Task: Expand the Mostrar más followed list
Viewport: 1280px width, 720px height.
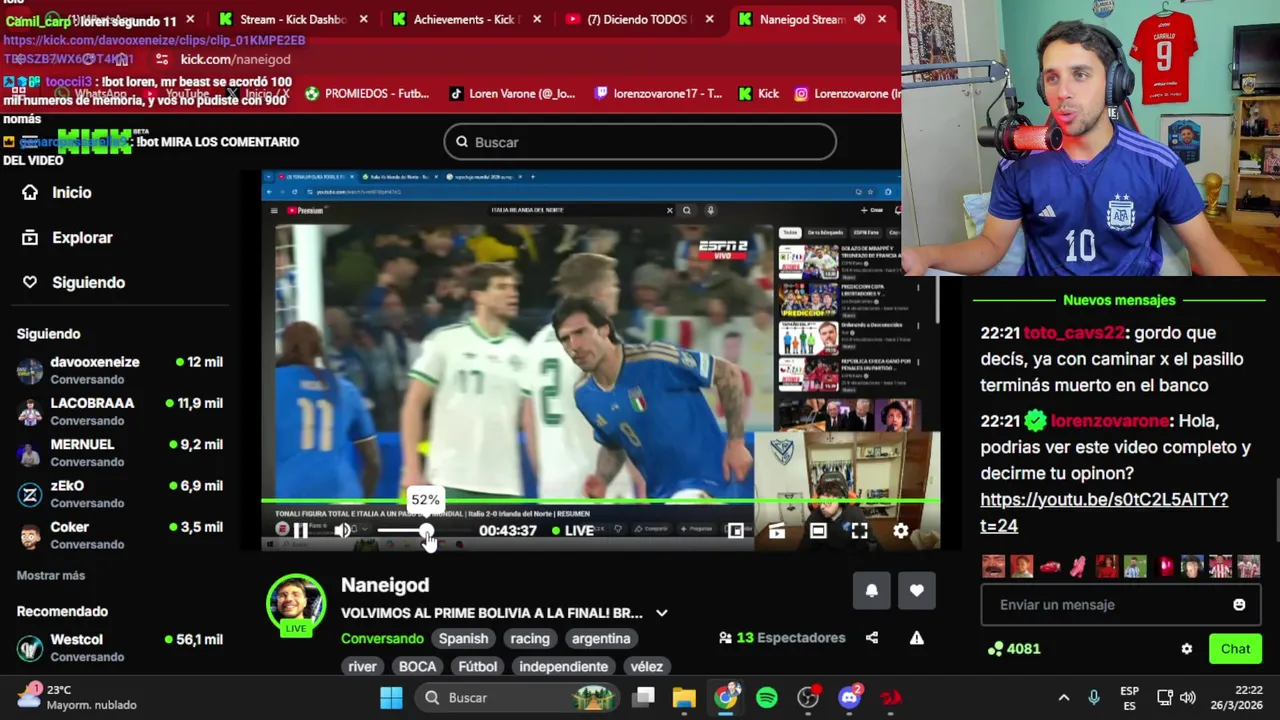Action: click(51, 575)
